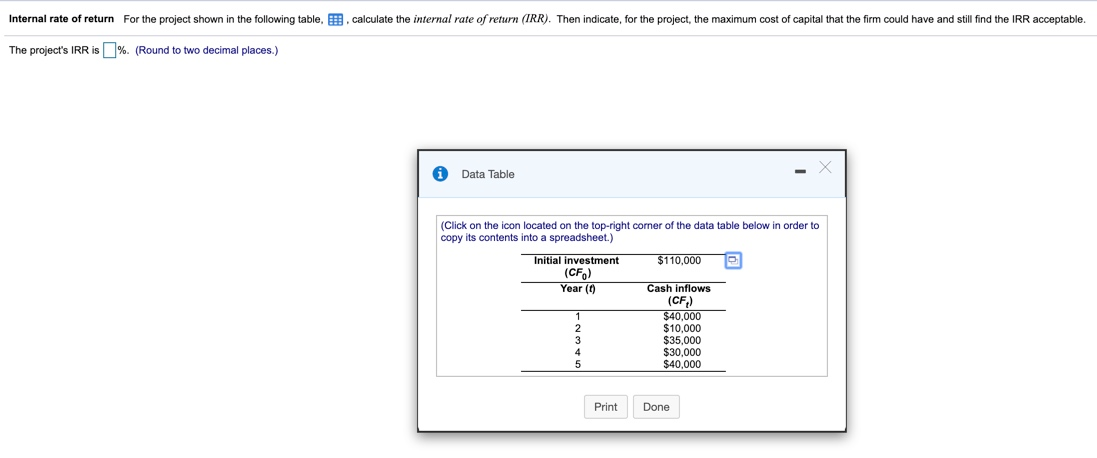Screen dimensions: 1097x458
Task: Select the year 1 cash inflow $40,000
Action: coord(682,317)
